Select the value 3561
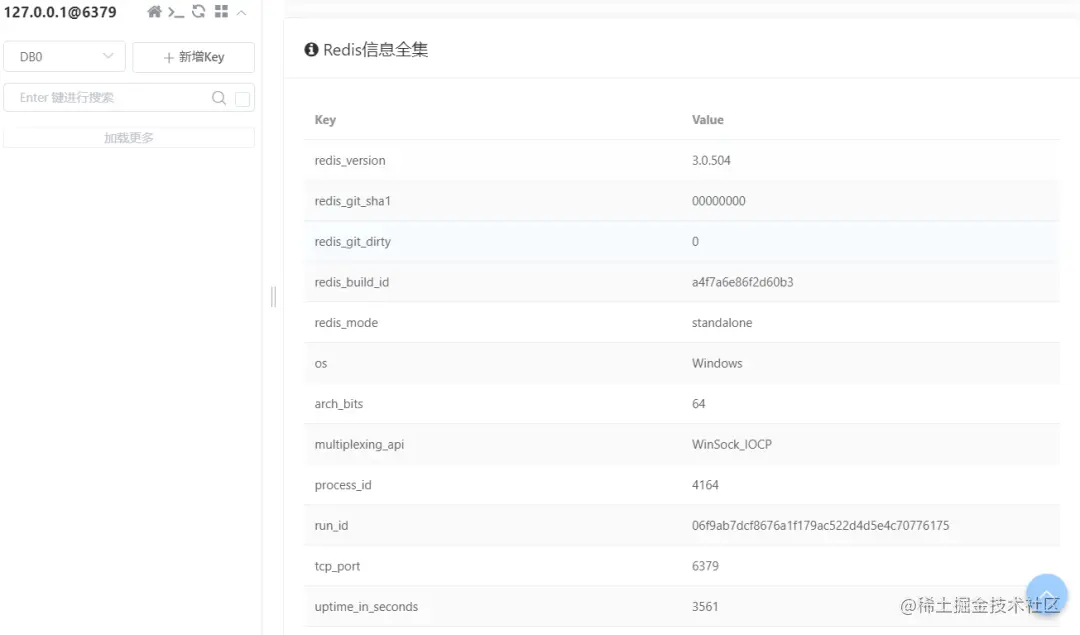1080x635 pixels. (705, 607)
